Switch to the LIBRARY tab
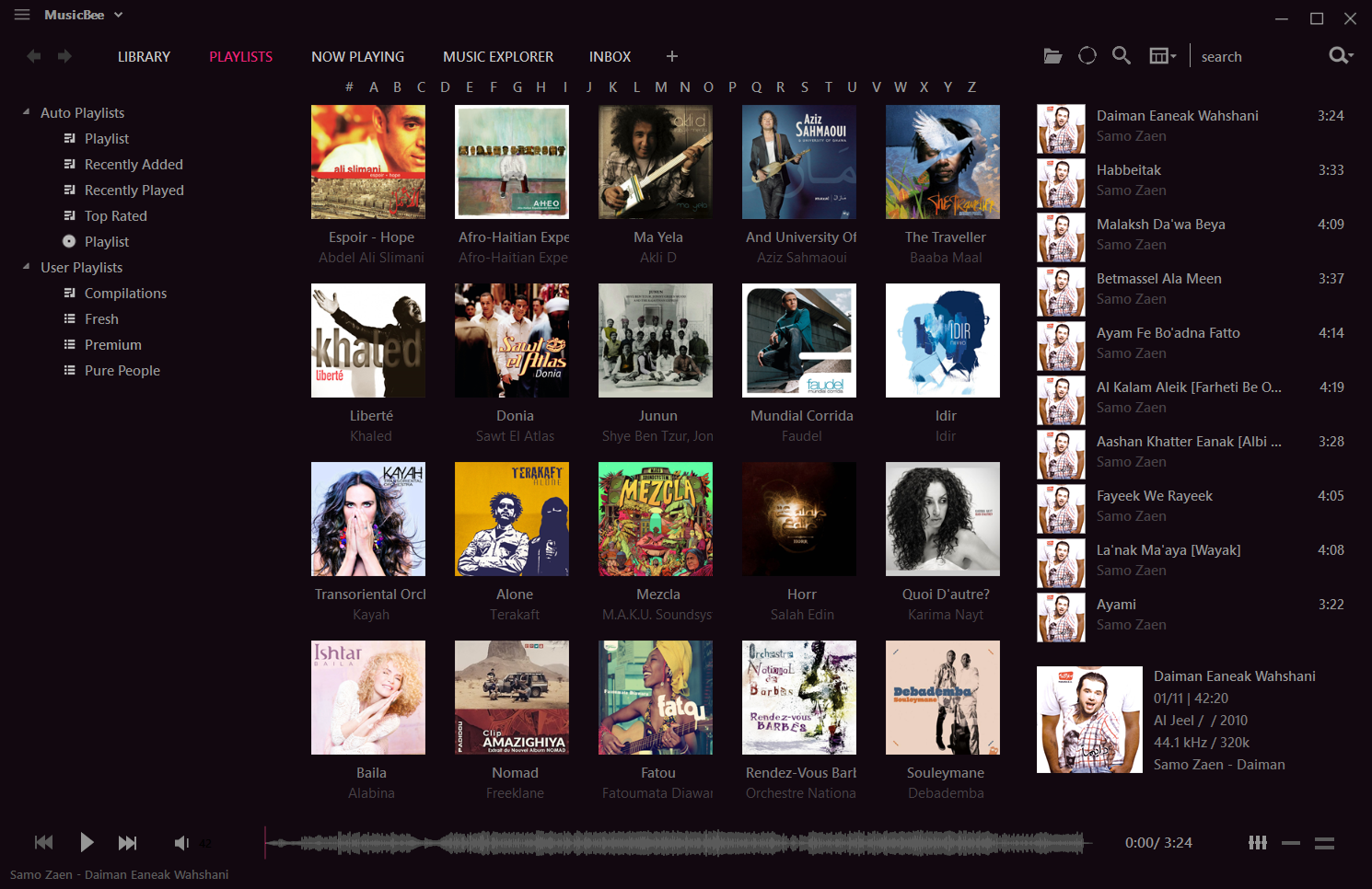Image resolution: width=1372 pixels, height=889 pixels. [x=144, y=56]
